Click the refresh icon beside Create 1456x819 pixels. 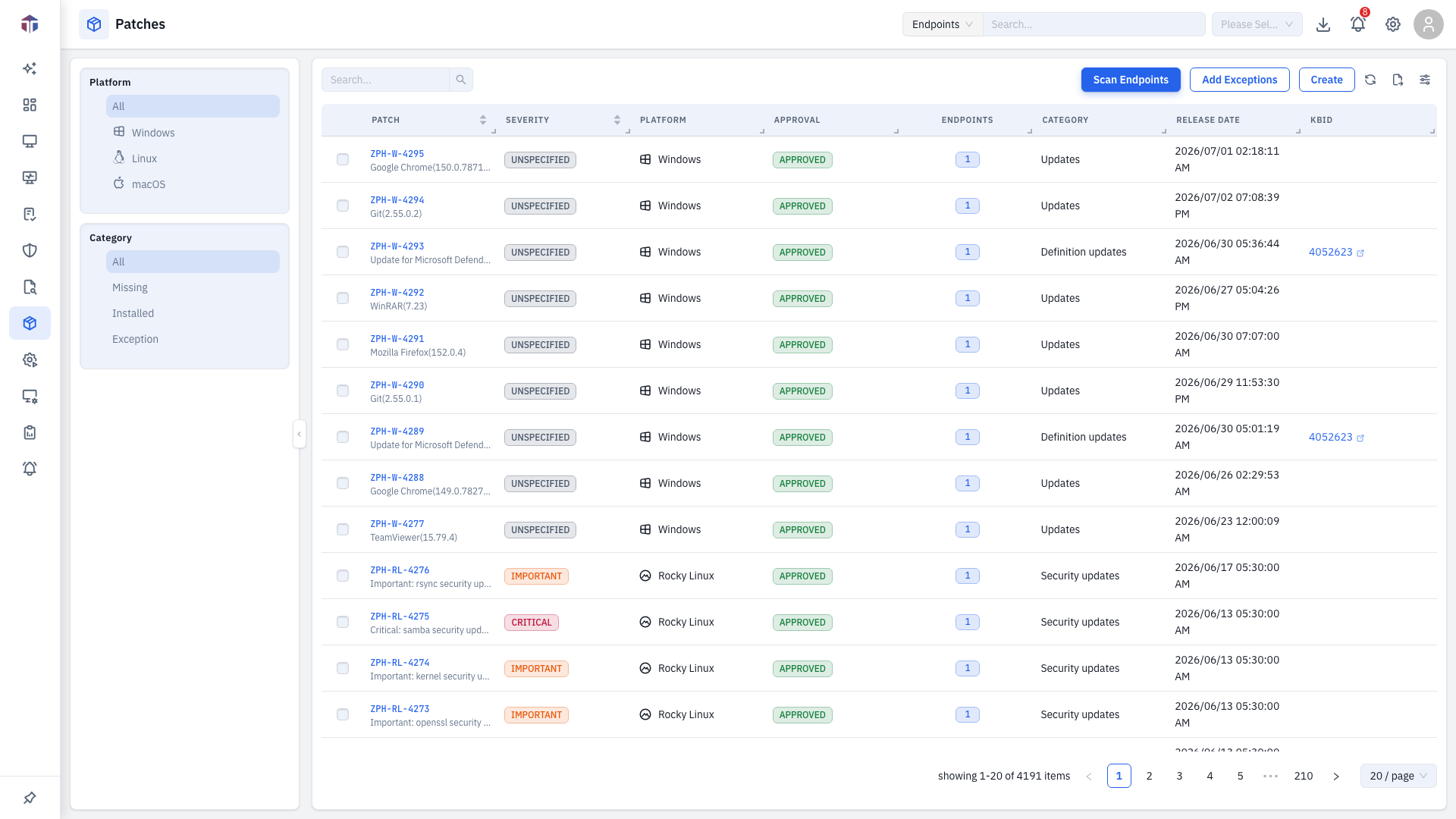pyautogui.click(x=1370, y=80)
